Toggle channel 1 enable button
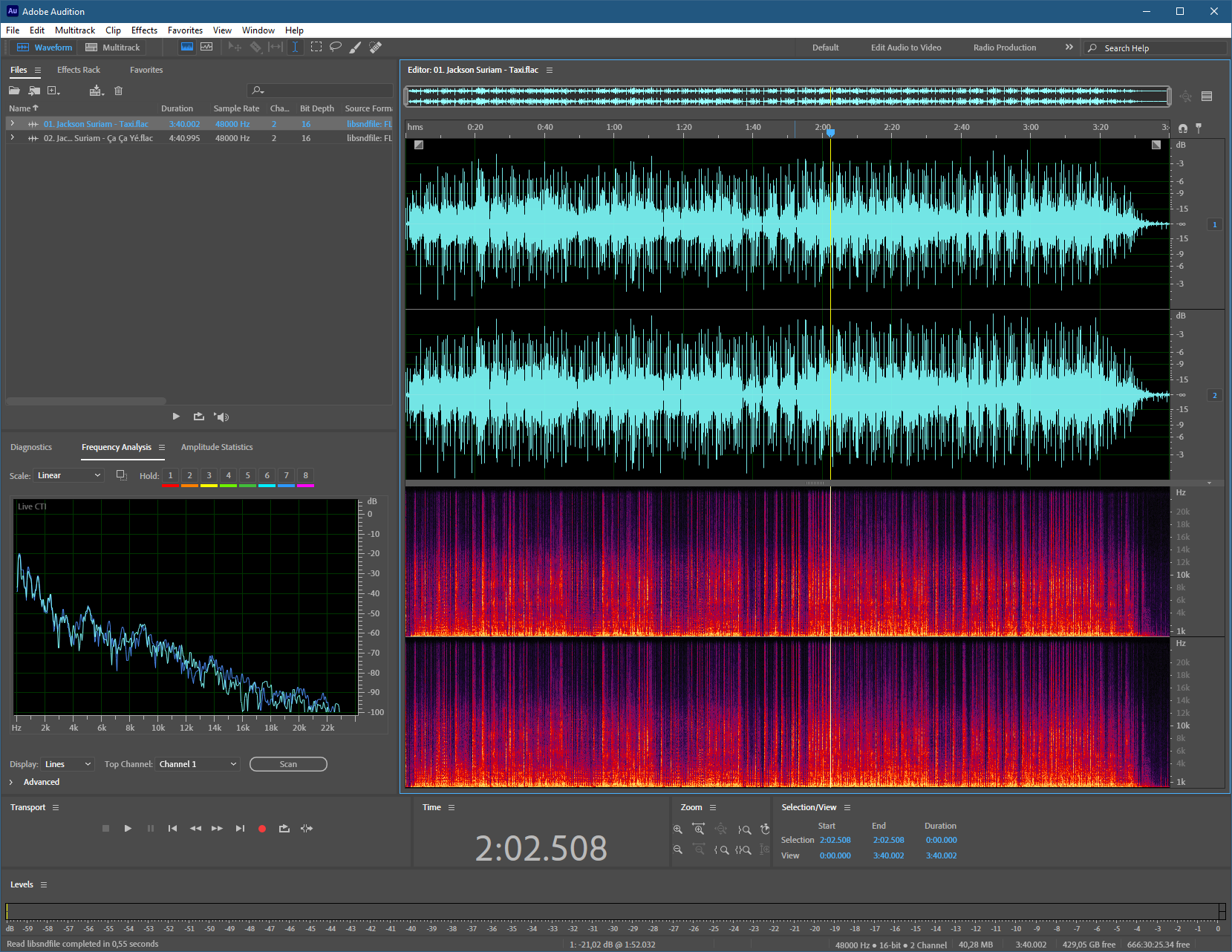 pos(1215,224)
